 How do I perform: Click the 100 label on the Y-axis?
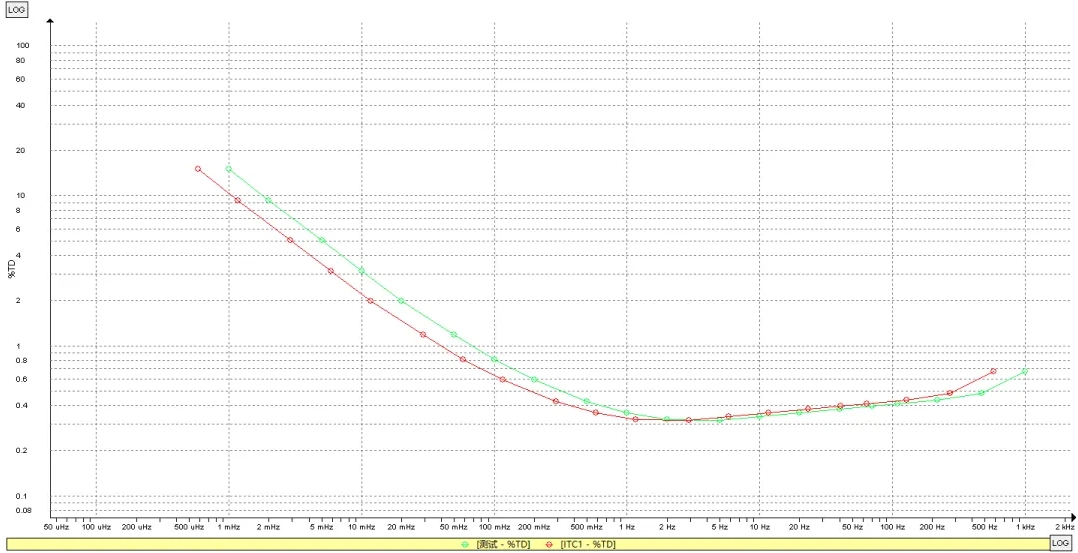coord(22,45)
